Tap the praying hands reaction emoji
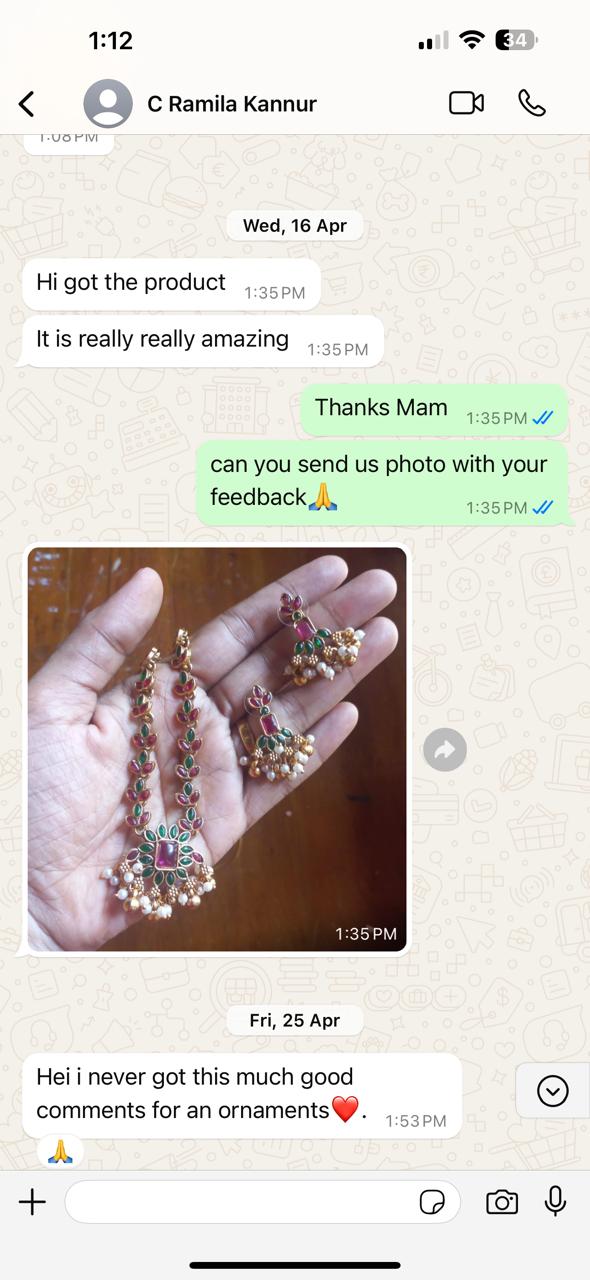 tap(60, 1151)
